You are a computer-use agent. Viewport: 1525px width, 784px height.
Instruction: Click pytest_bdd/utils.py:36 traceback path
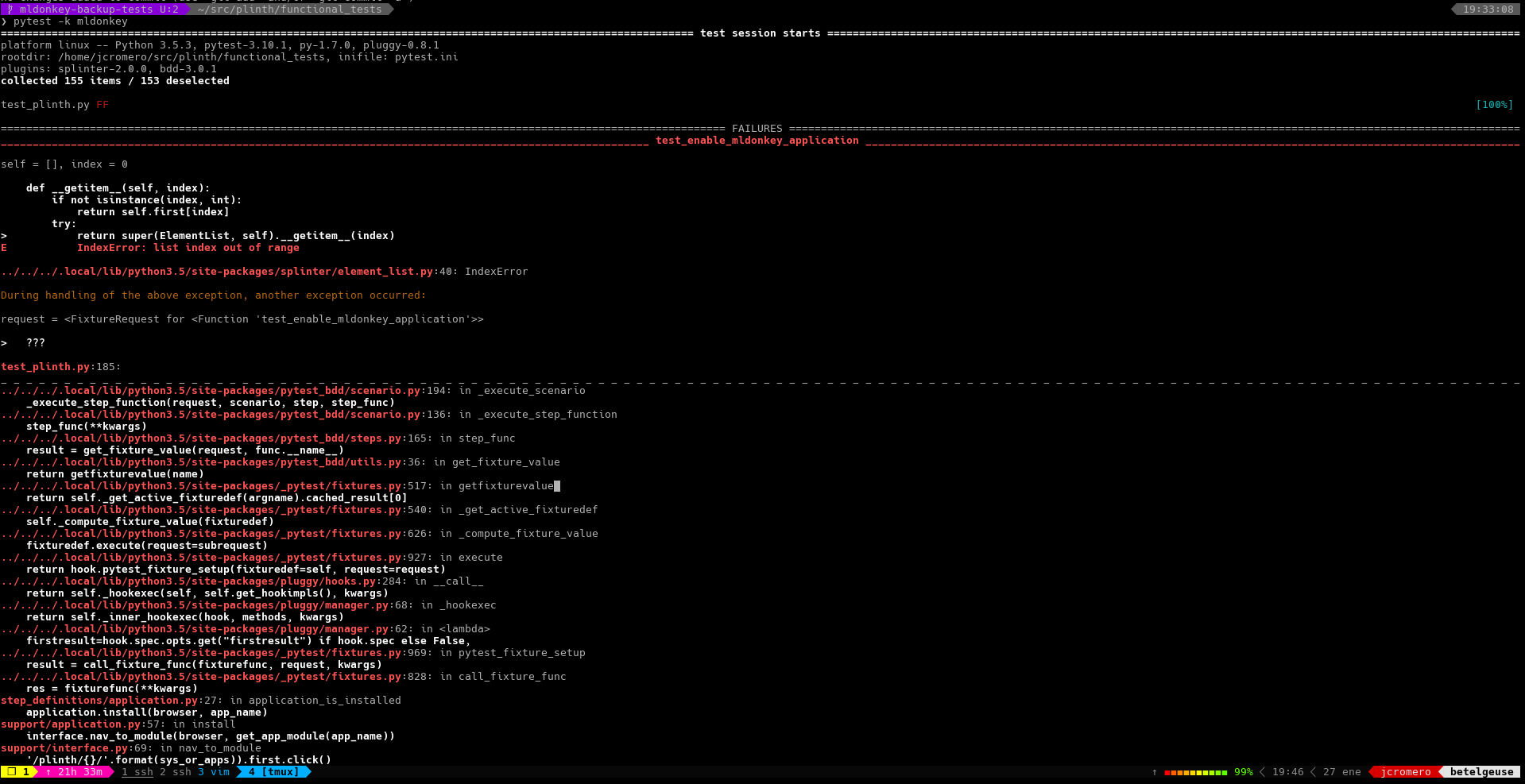tap(214, 462)
